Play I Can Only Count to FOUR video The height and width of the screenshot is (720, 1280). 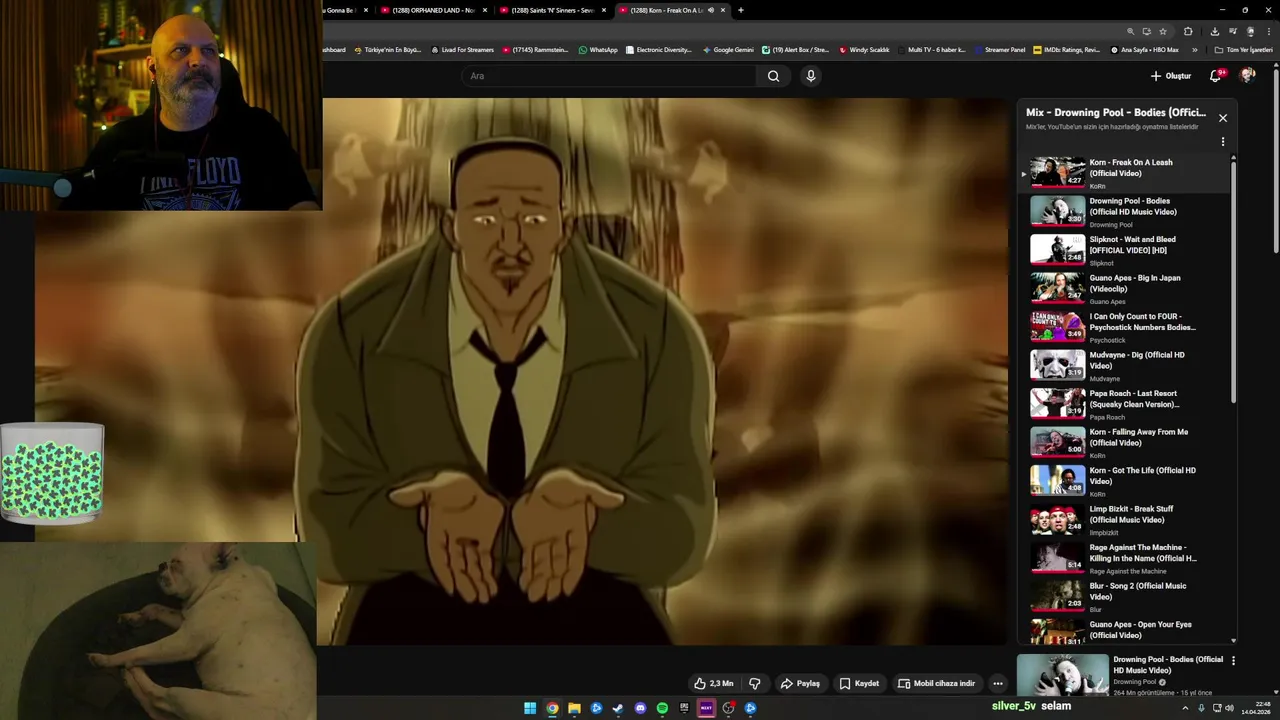click(1125, 327)
